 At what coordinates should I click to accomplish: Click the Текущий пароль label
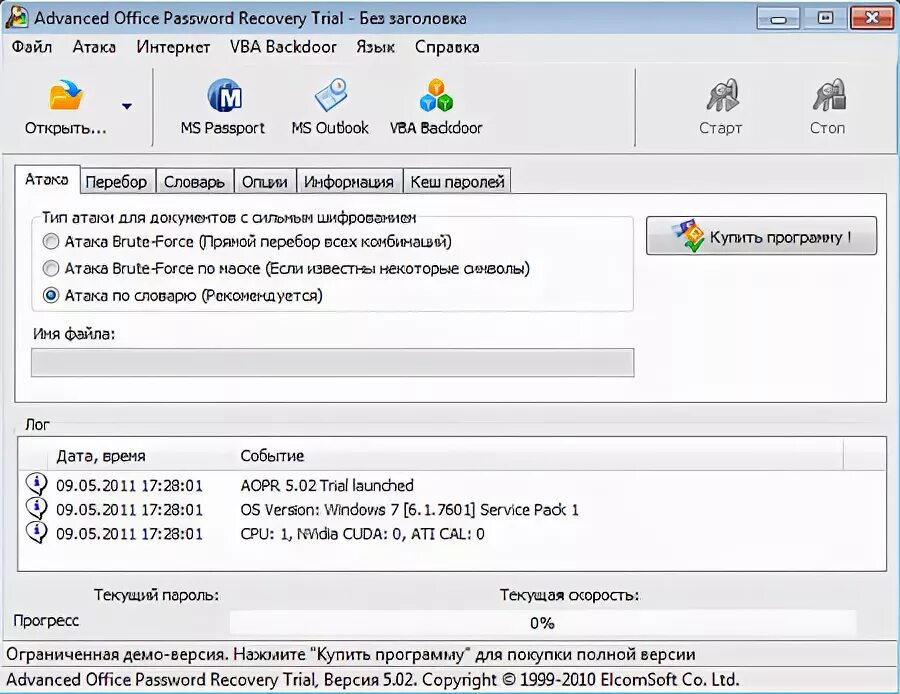(x=157, y=595)
